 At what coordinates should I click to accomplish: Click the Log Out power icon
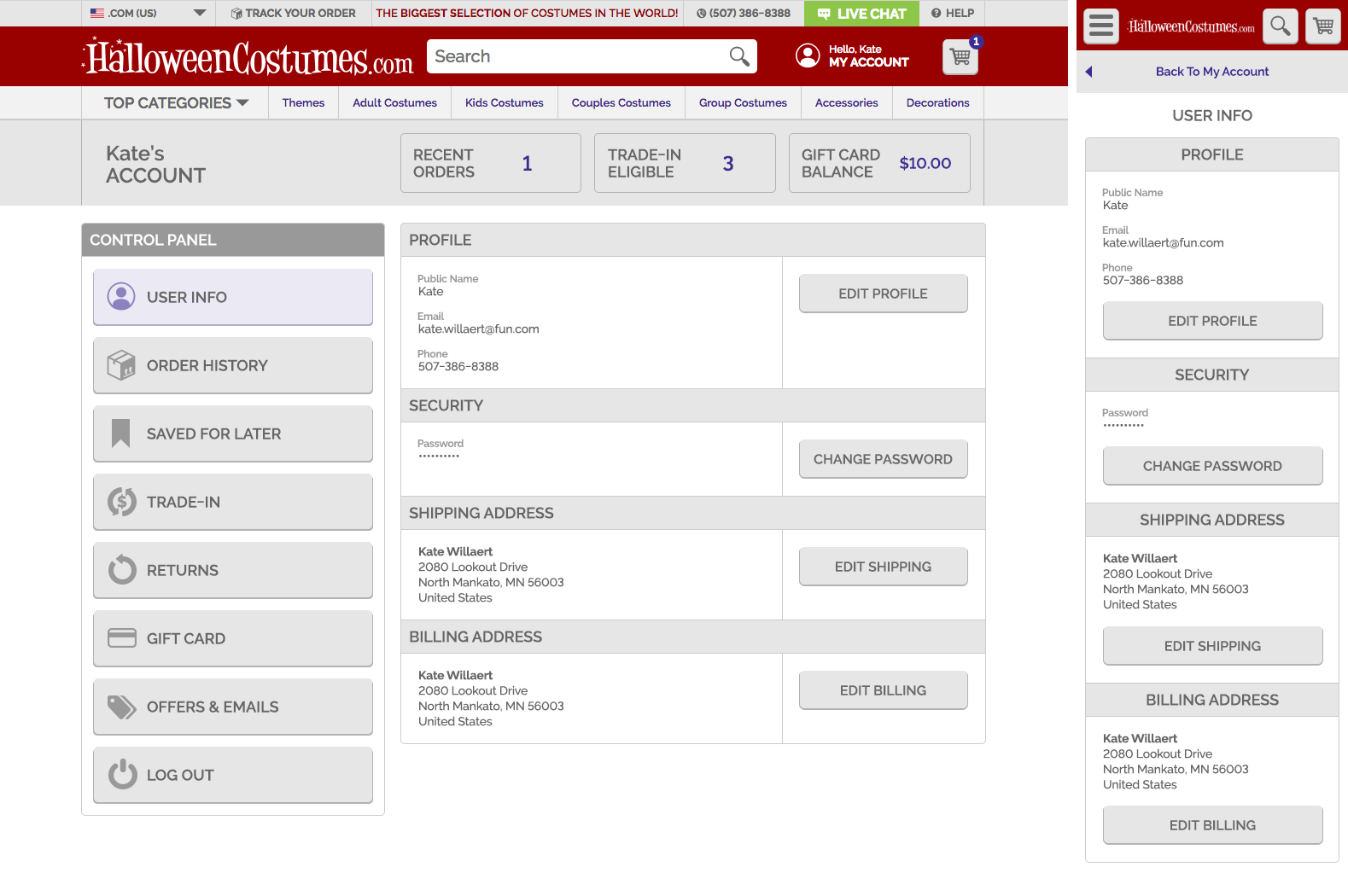pyautogui.click(x=122, y=774)
